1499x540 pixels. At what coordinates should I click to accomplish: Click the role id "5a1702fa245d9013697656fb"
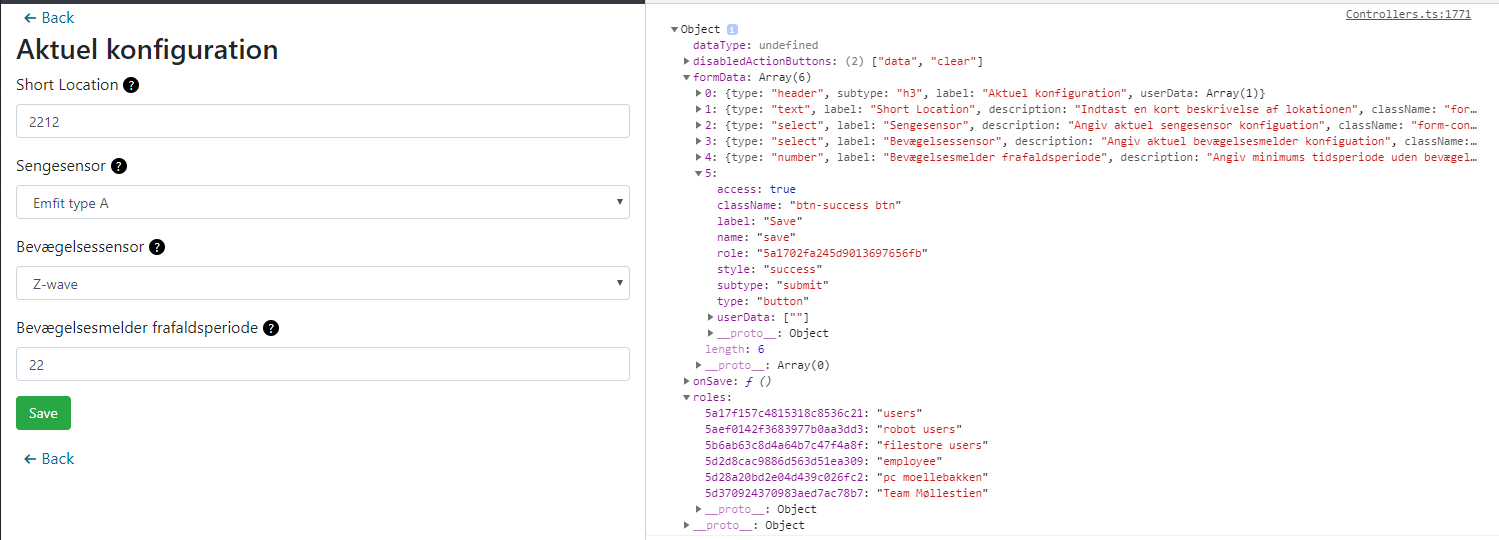click(x=840, y=254)
